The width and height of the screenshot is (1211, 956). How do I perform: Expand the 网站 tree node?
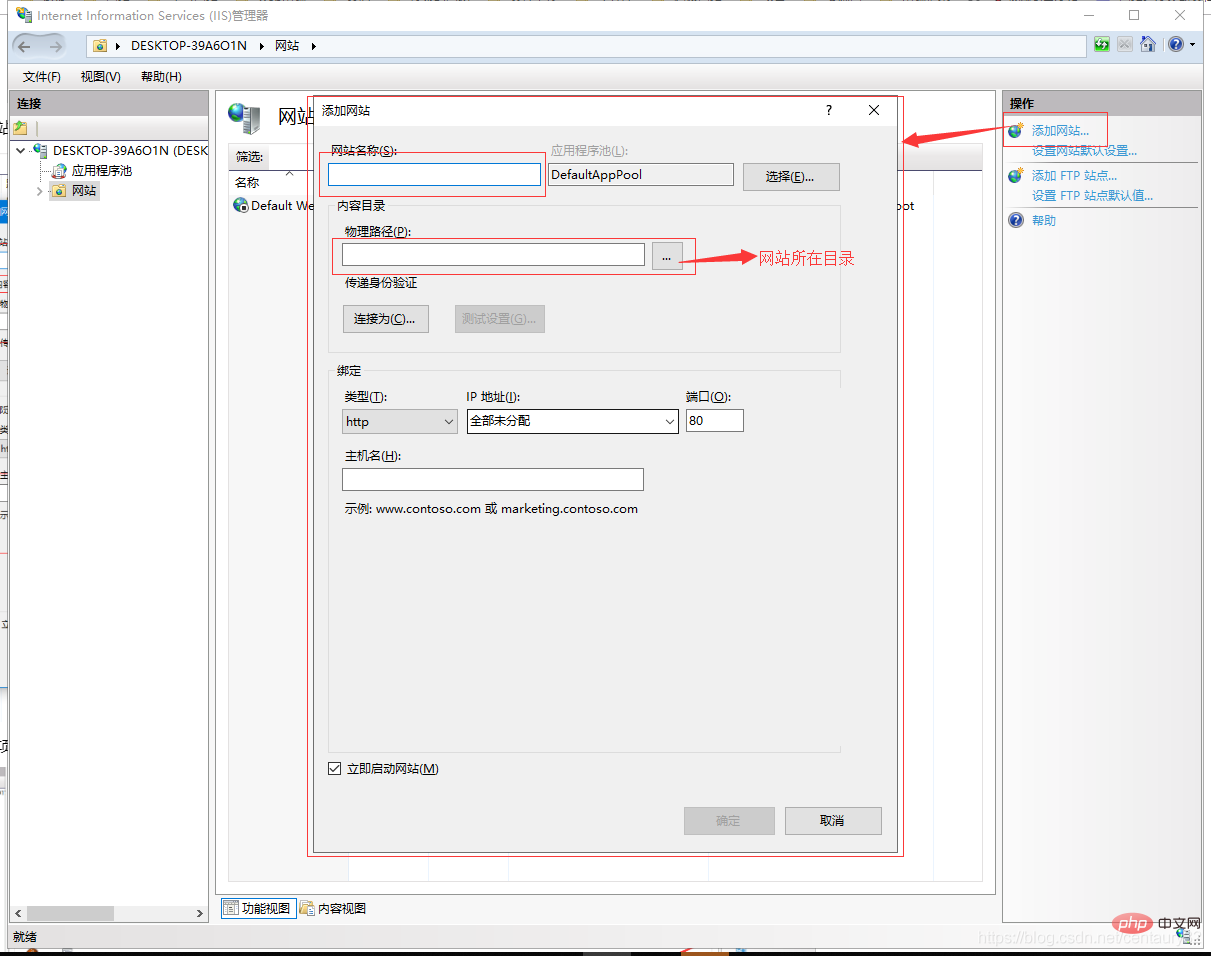40,191
